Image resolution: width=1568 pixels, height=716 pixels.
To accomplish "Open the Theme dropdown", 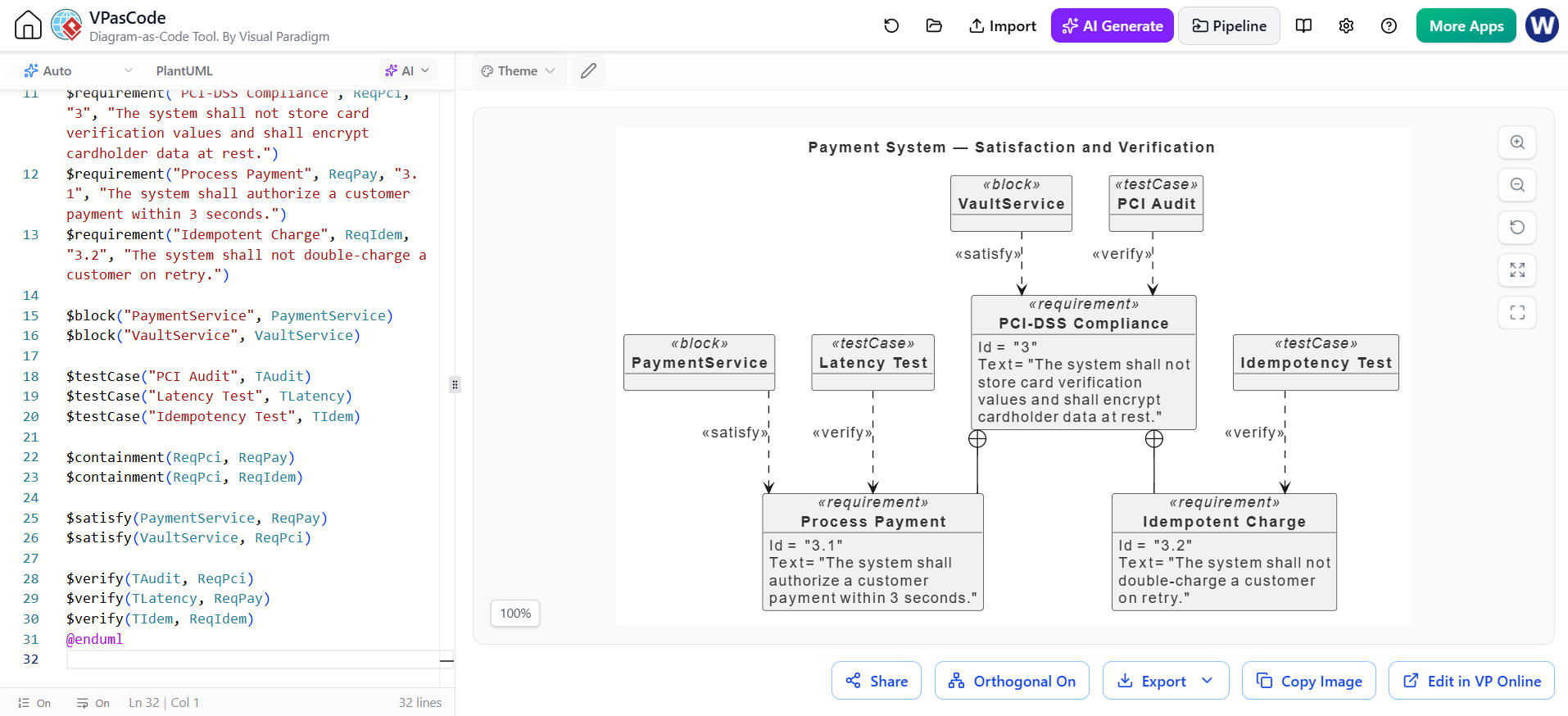I will (x=519, y=71).
